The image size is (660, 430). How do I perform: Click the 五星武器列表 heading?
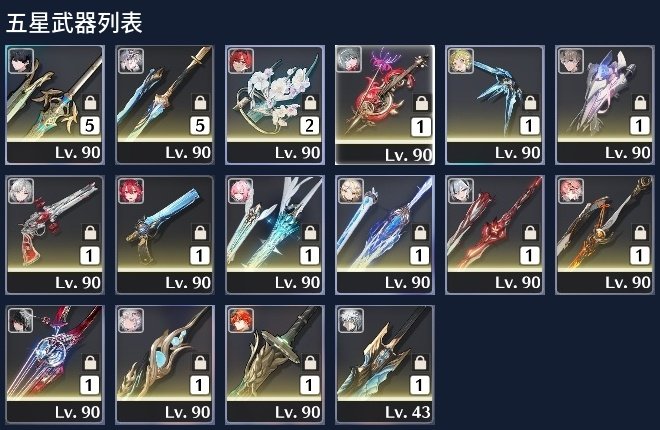click(74, 22)
